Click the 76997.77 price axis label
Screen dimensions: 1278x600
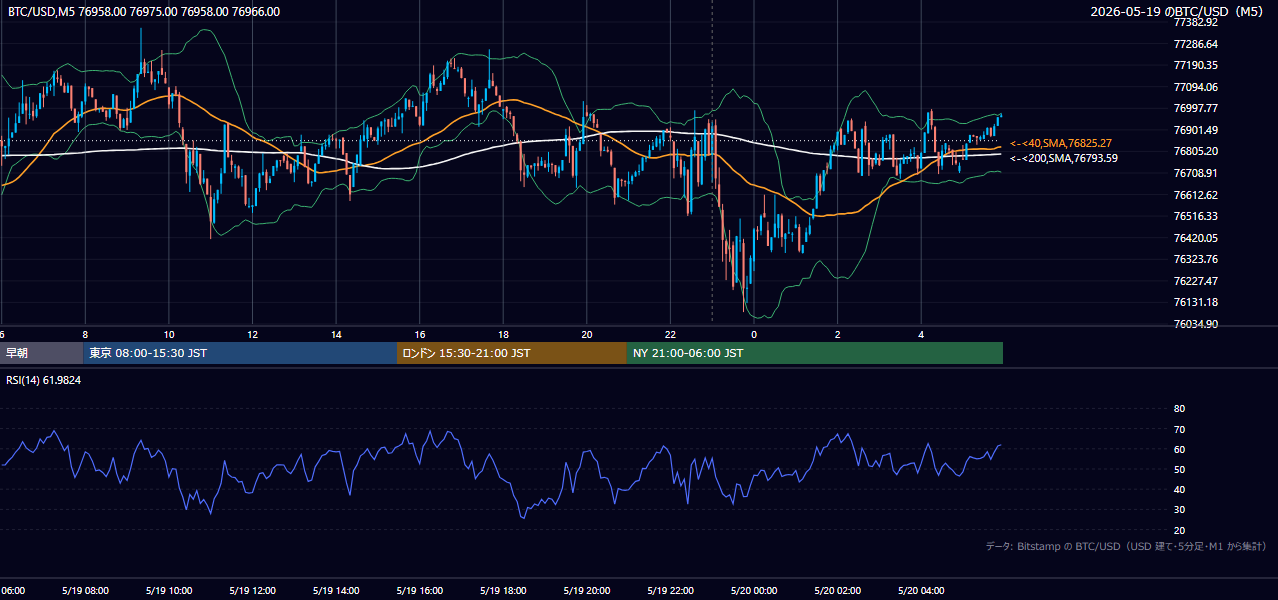1196,108
